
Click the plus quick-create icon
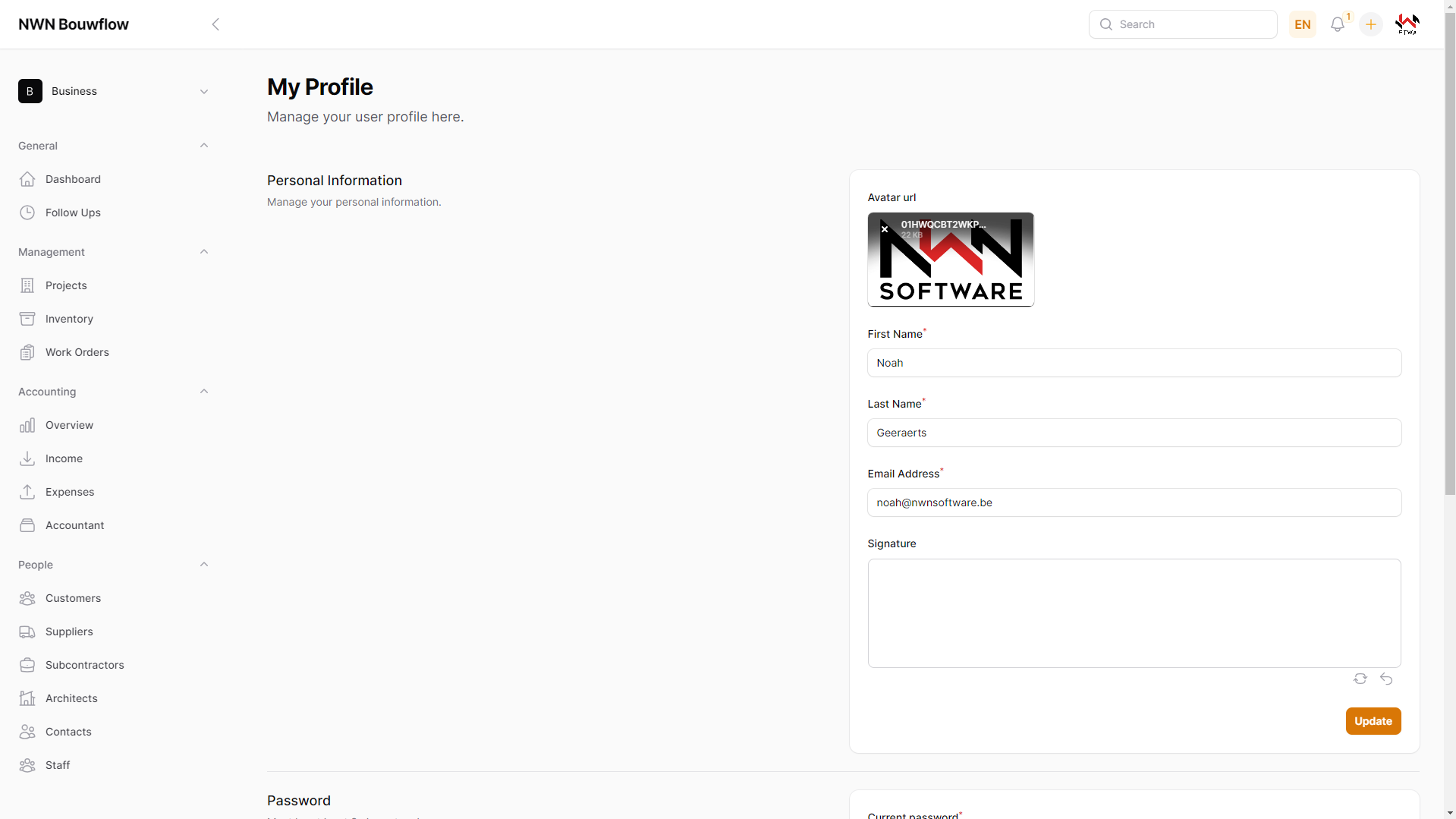point(1370,24)
